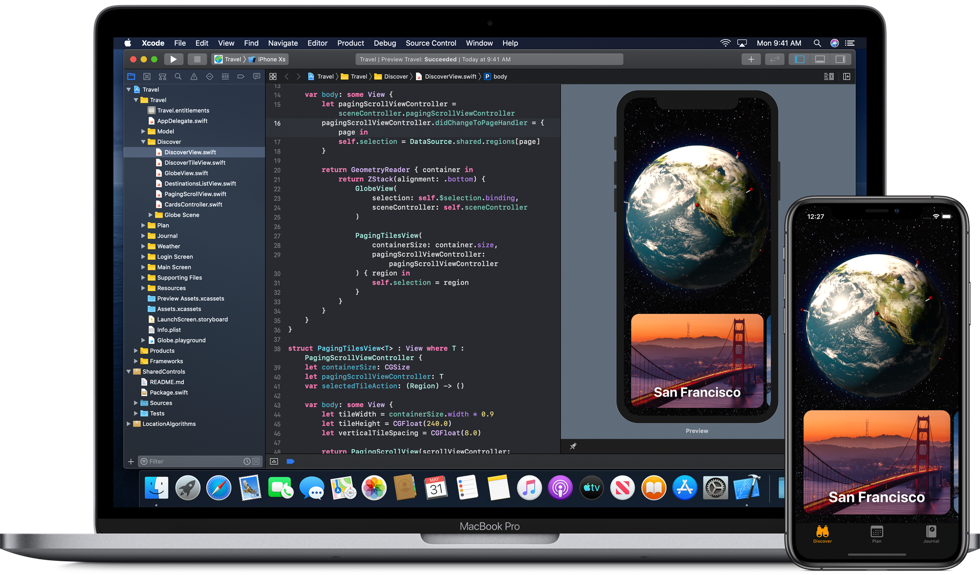Click the Stop button in Xcode toolbar

coord(197,59)
